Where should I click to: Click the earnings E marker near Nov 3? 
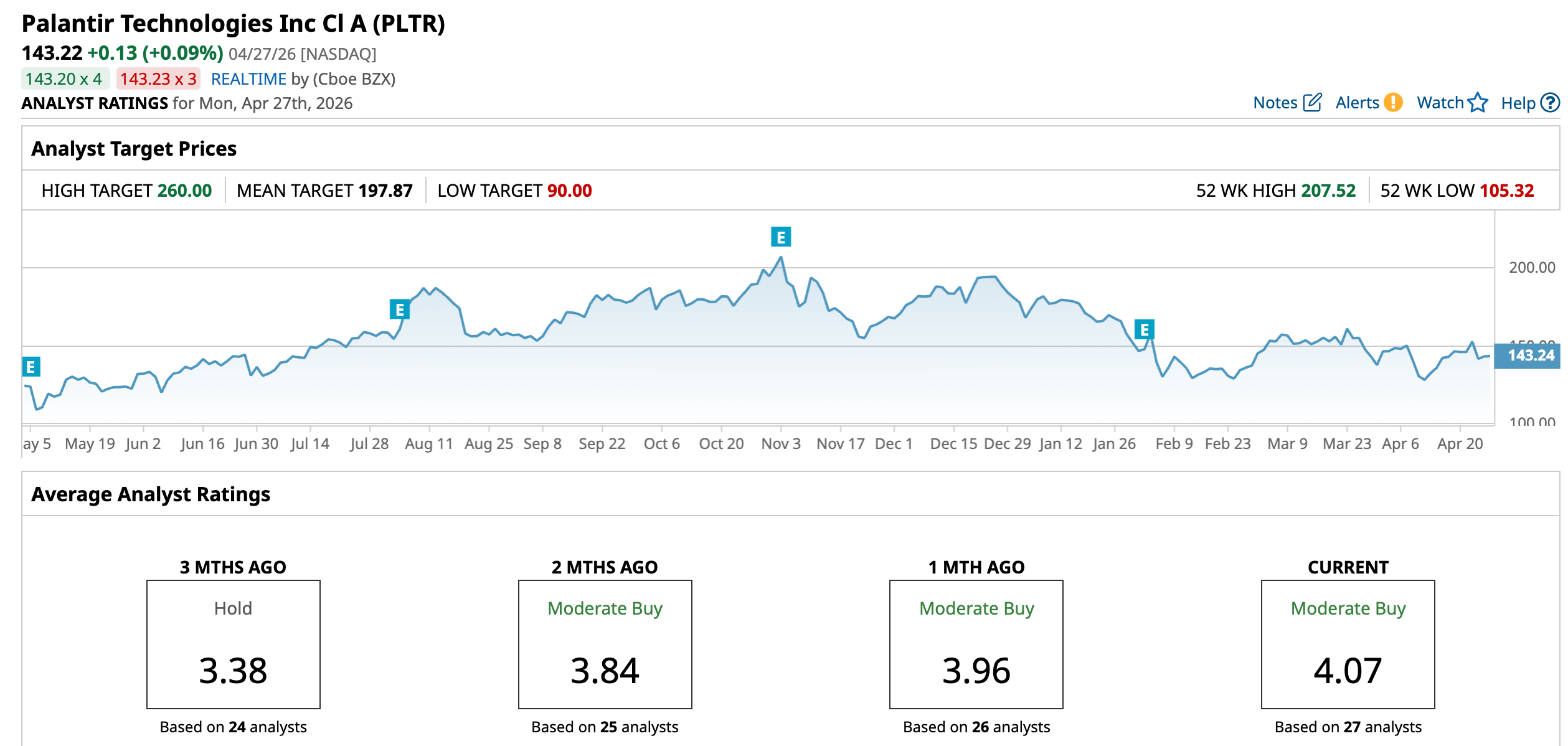780,237
